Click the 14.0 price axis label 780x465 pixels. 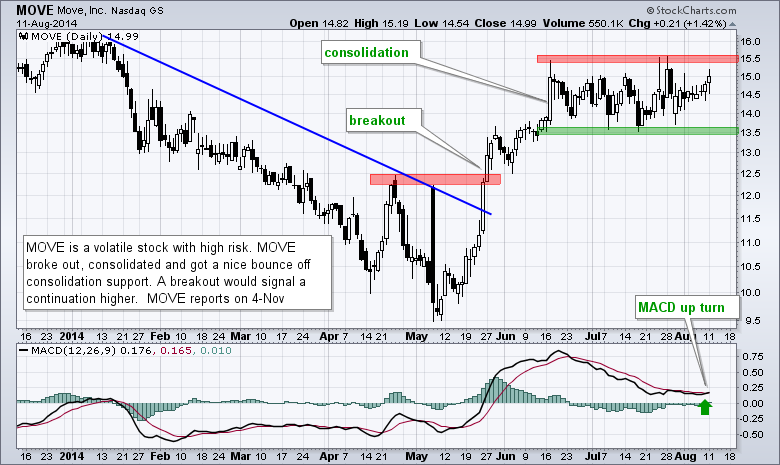(x=750, y=113)
